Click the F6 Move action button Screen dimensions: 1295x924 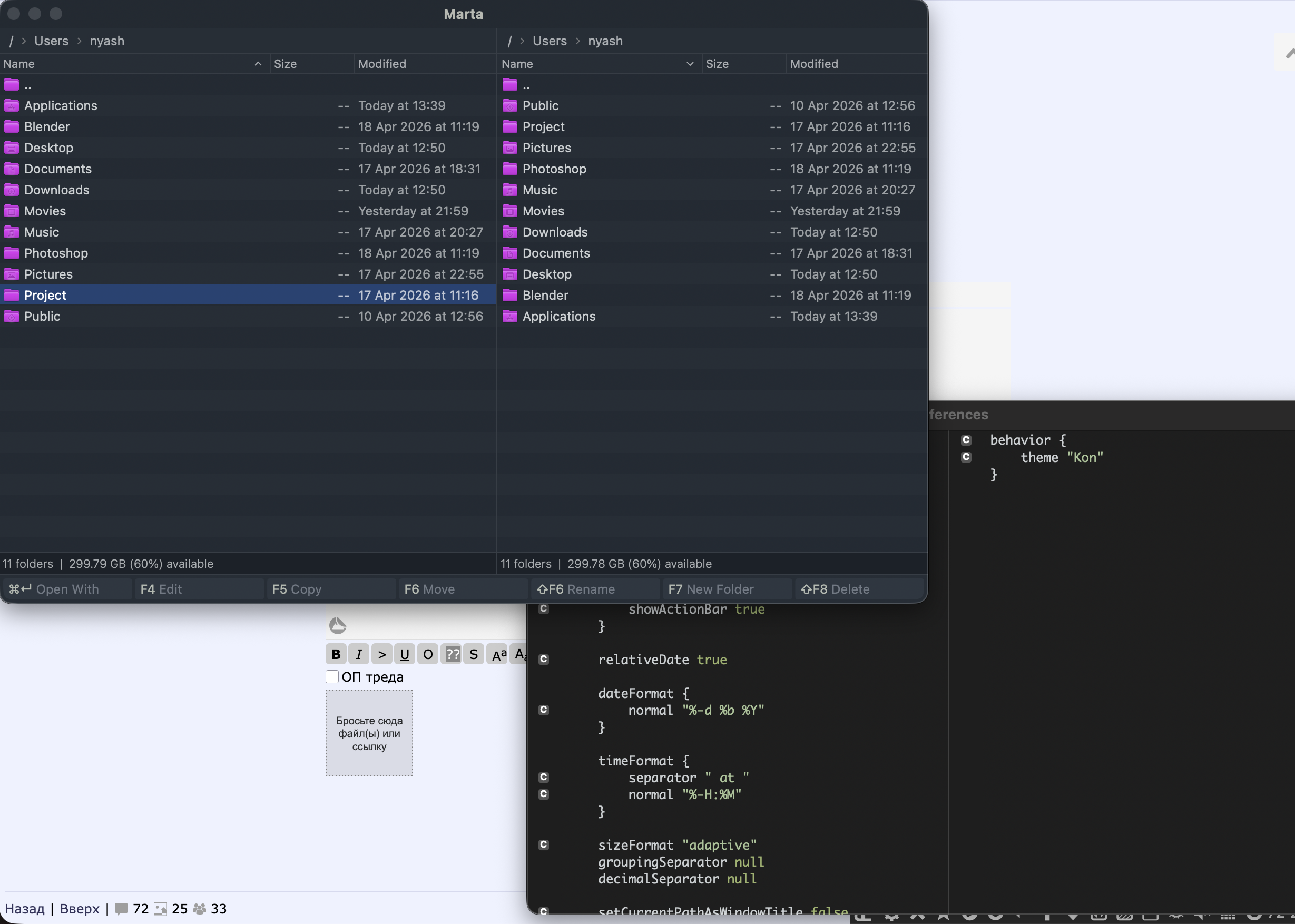(463, 589)
